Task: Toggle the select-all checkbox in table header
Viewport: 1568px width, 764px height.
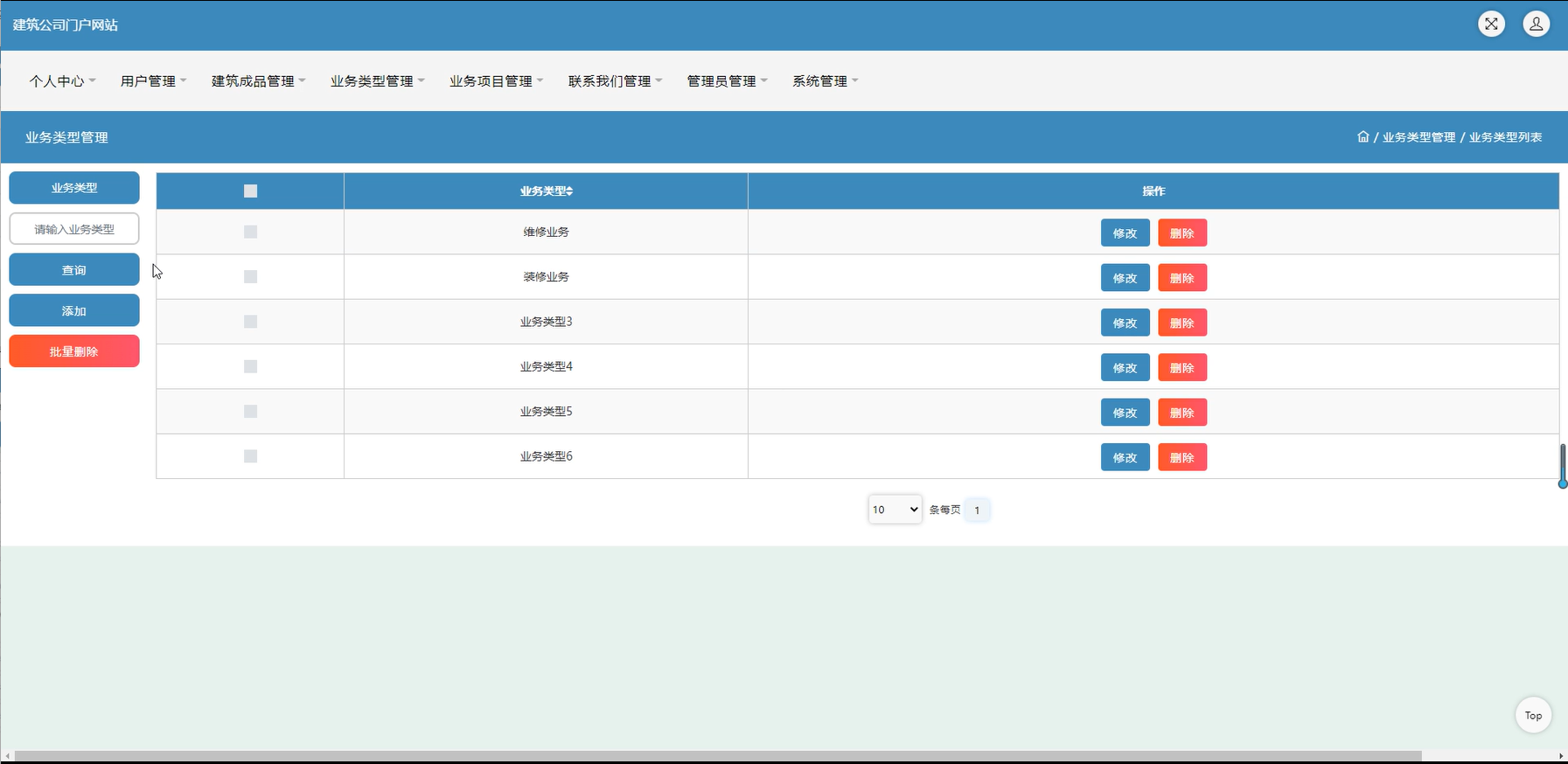Action: point(250,191)
